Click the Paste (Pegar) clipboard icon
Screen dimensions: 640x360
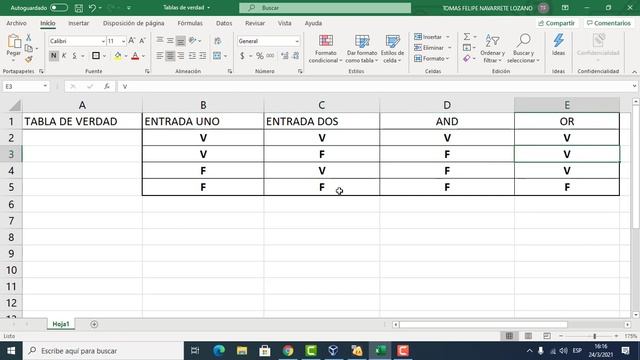pyautogui.click(x=14, y=41)
